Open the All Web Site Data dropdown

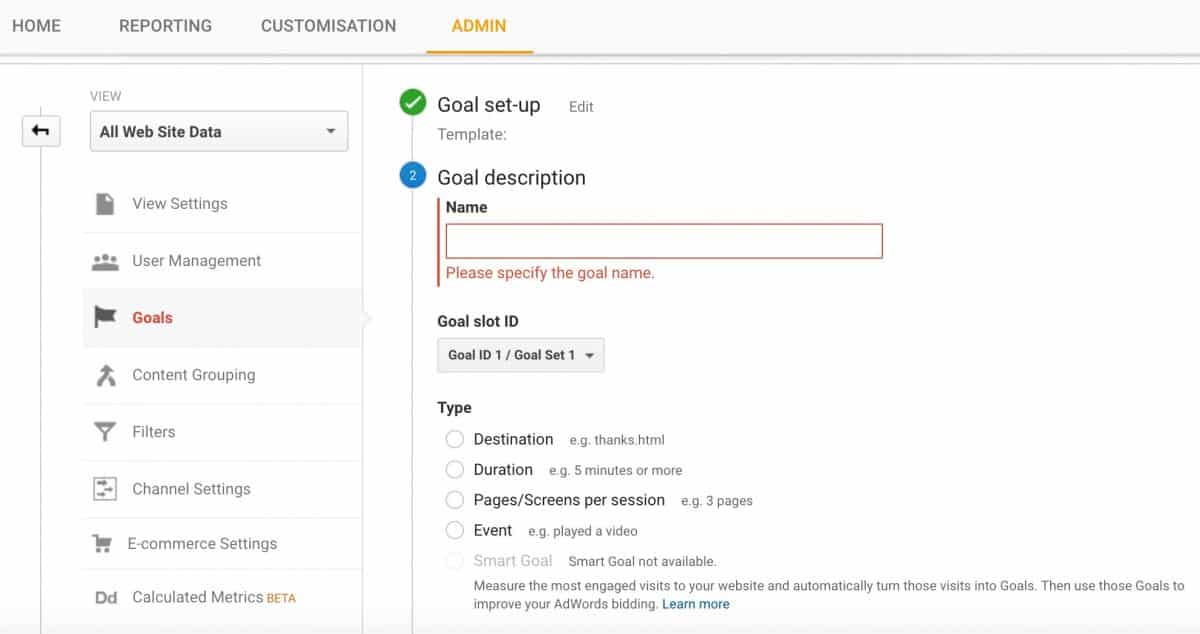pos(219,131)
